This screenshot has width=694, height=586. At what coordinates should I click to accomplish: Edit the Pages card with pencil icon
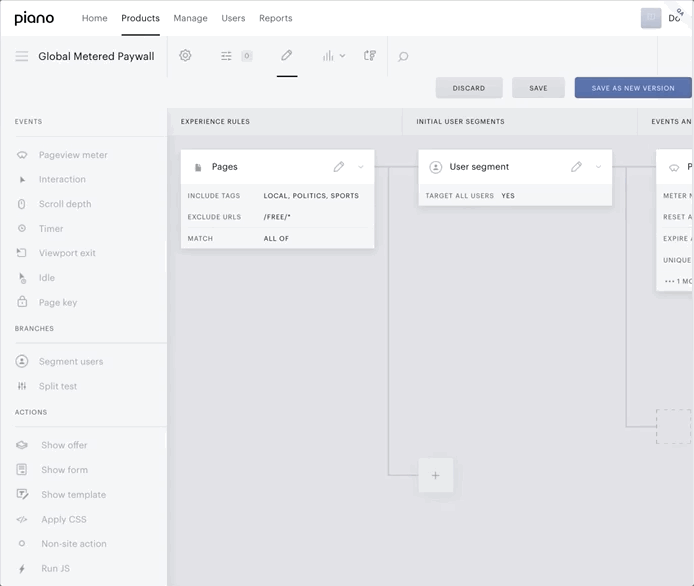click(x=339, y=167)
